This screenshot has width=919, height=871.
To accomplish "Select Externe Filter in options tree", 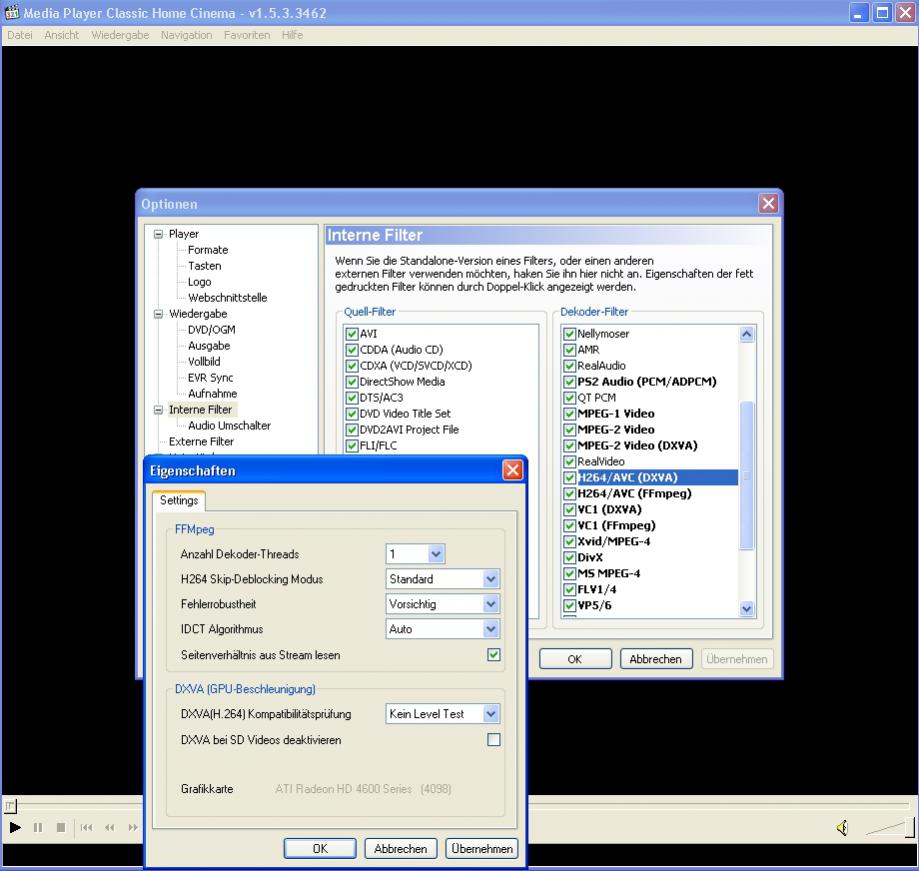I will tap(201, 441).
